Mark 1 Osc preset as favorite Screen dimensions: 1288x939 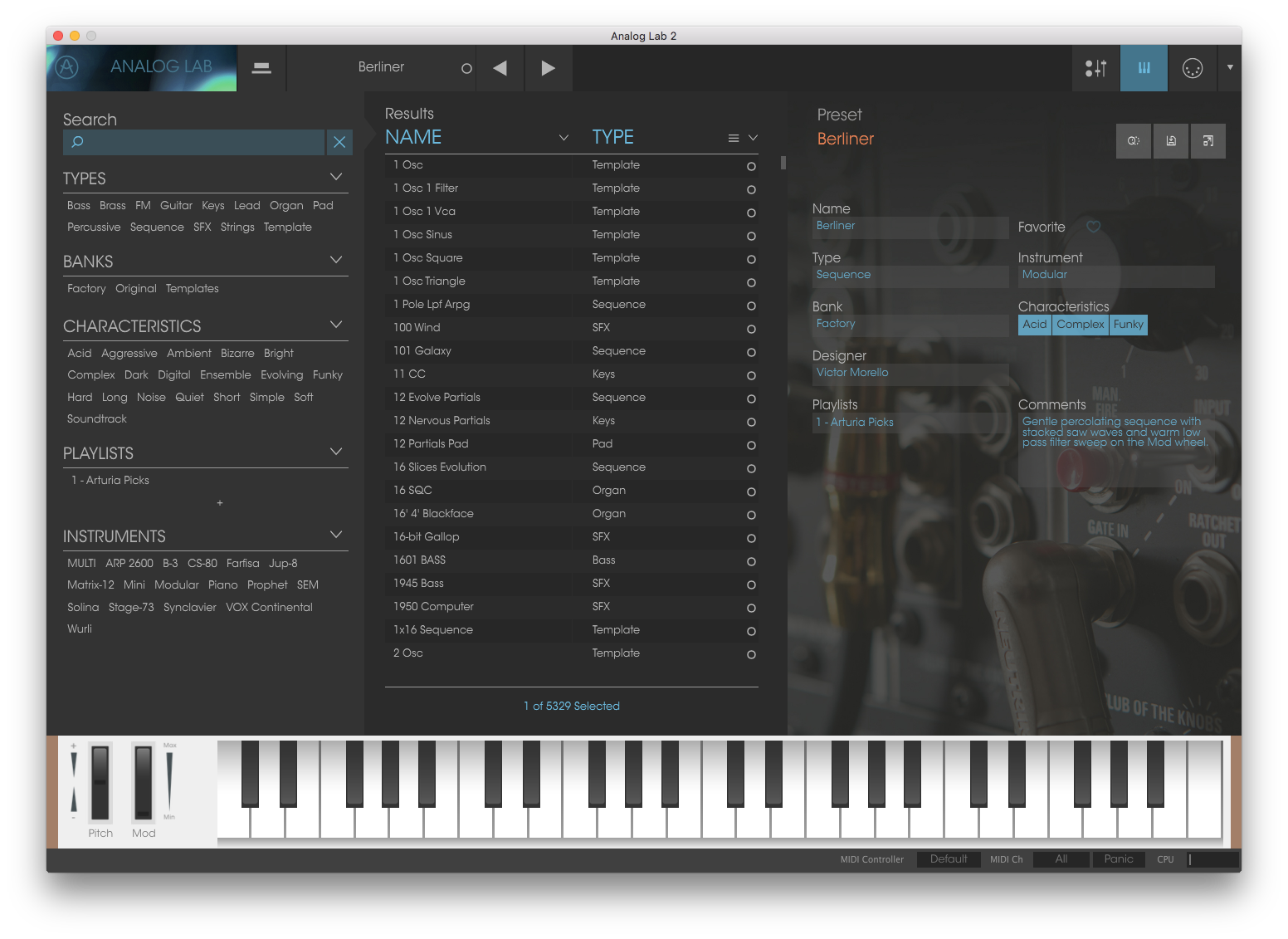[751, 166]
